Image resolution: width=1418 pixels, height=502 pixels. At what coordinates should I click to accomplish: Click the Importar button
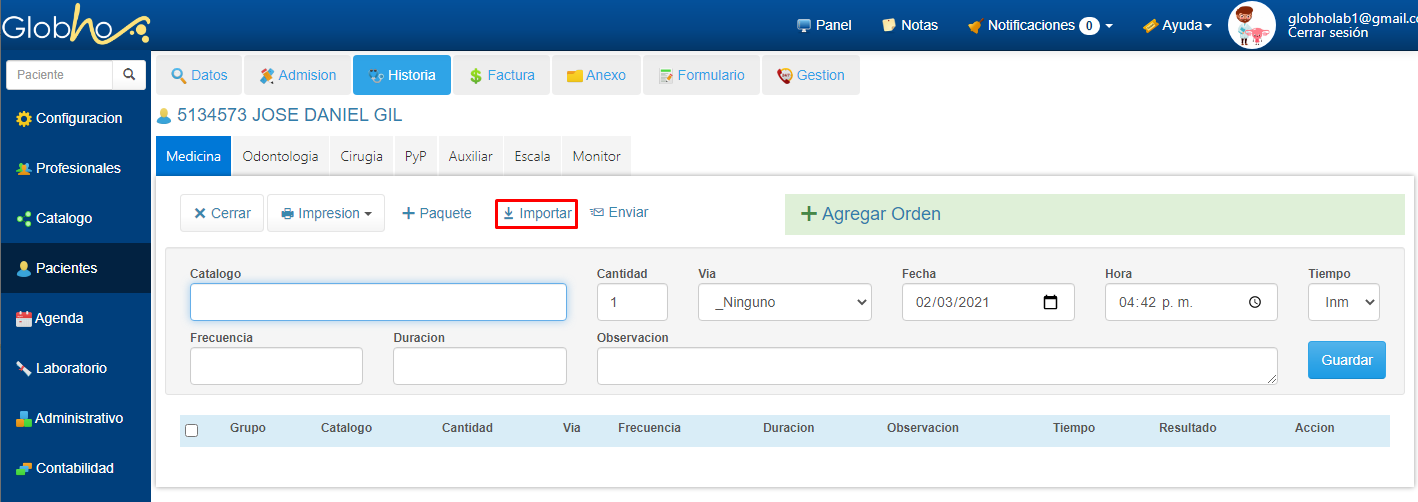click(x=537, y=213)
